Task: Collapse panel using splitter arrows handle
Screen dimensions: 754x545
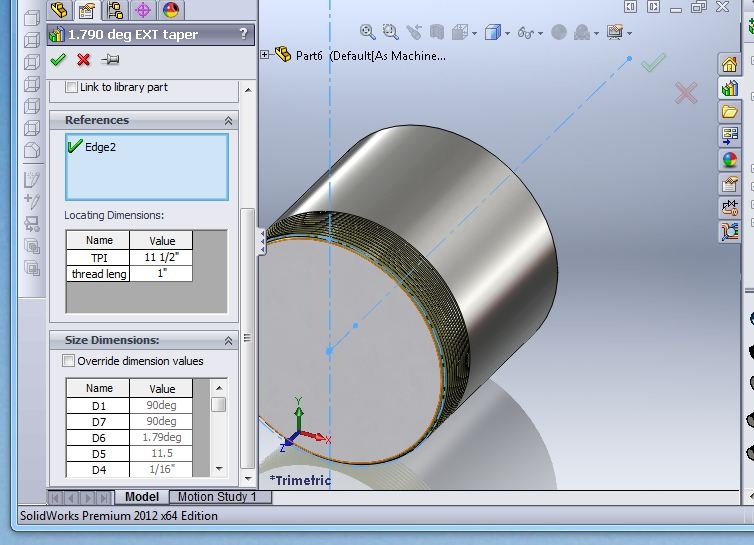Action: tap(263, 241)
